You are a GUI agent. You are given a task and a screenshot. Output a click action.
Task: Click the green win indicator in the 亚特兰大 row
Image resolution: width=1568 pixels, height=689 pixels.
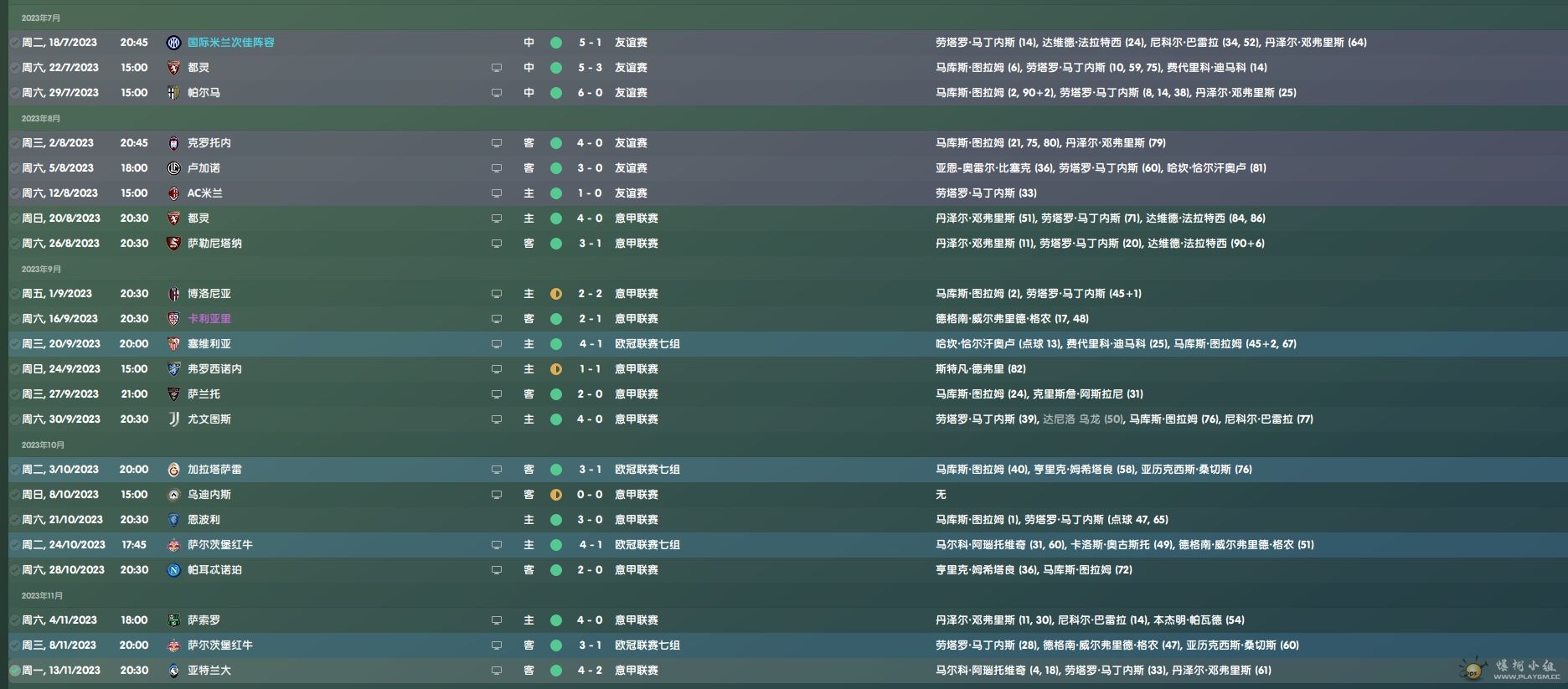pyautogui.click(x=555, y=671)
